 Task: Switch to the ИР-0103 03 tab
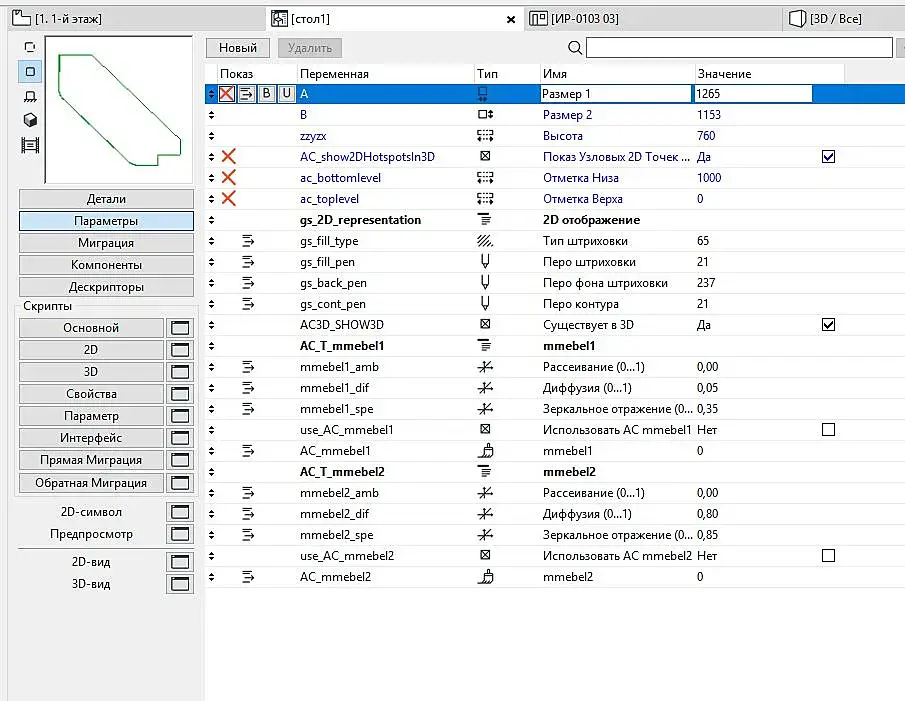pos(574,19)
